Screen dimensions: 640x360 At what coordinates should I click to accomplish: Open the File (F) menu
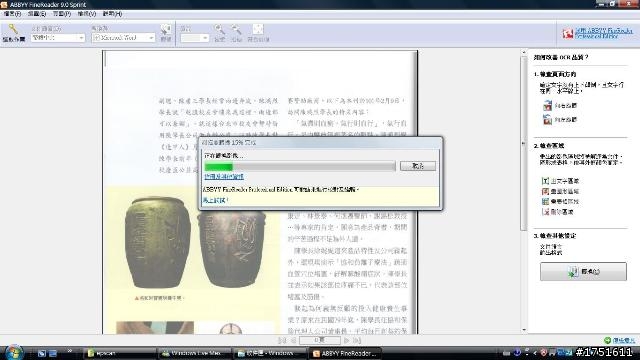[x=12, y=14]
